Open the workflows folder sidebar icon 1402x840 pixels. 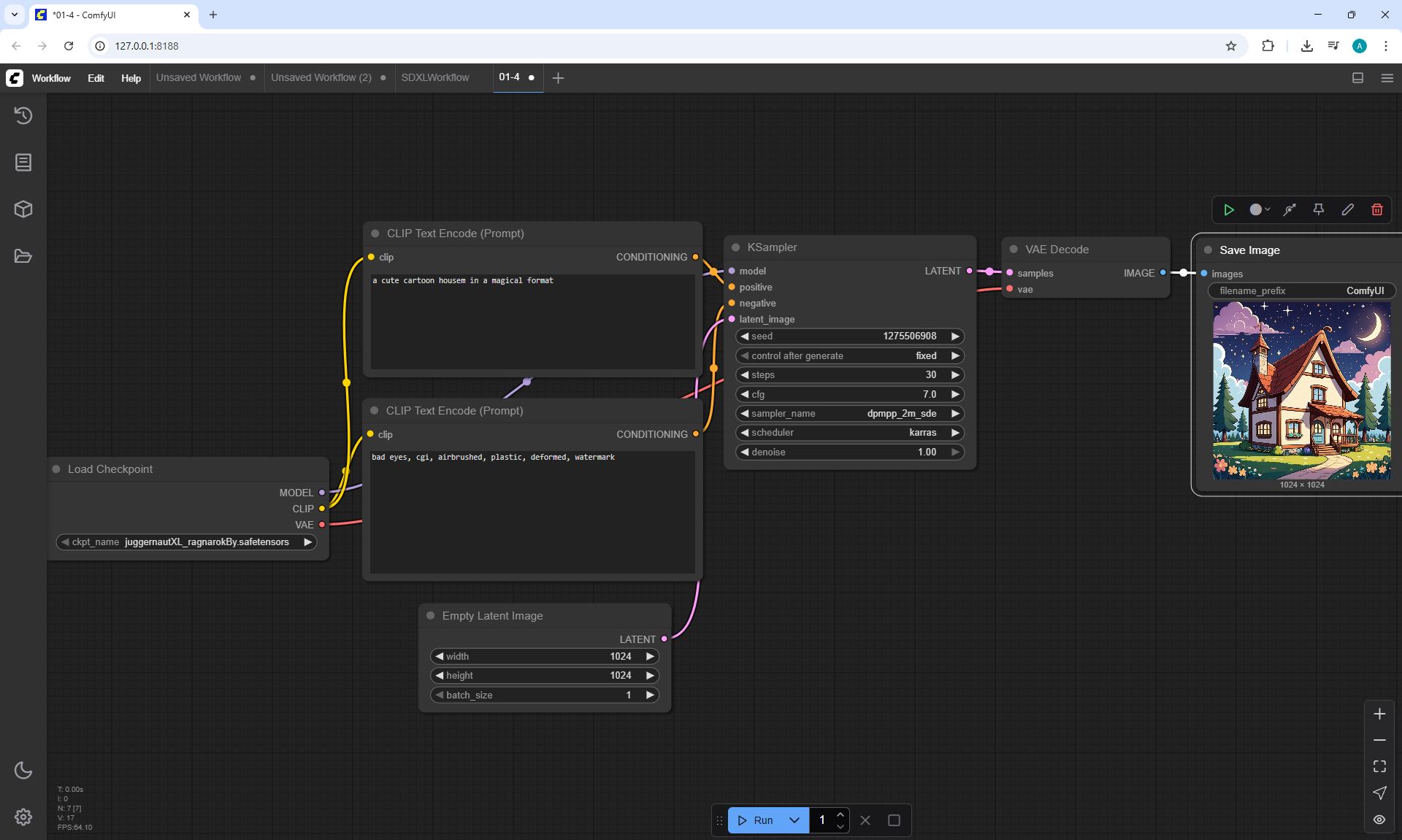coord(23,256)
